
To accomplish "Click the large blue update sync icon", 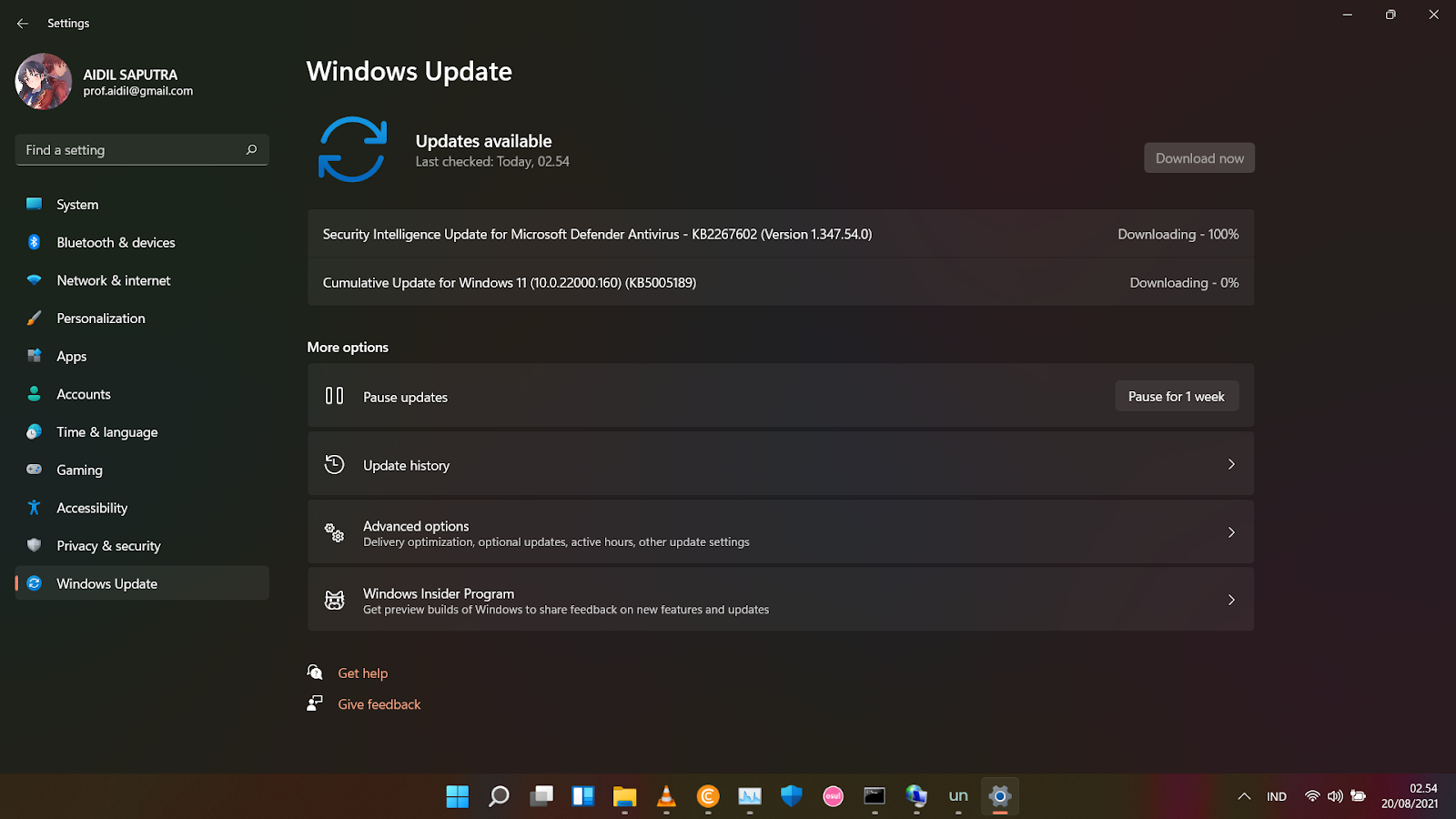I will point(353,149).
